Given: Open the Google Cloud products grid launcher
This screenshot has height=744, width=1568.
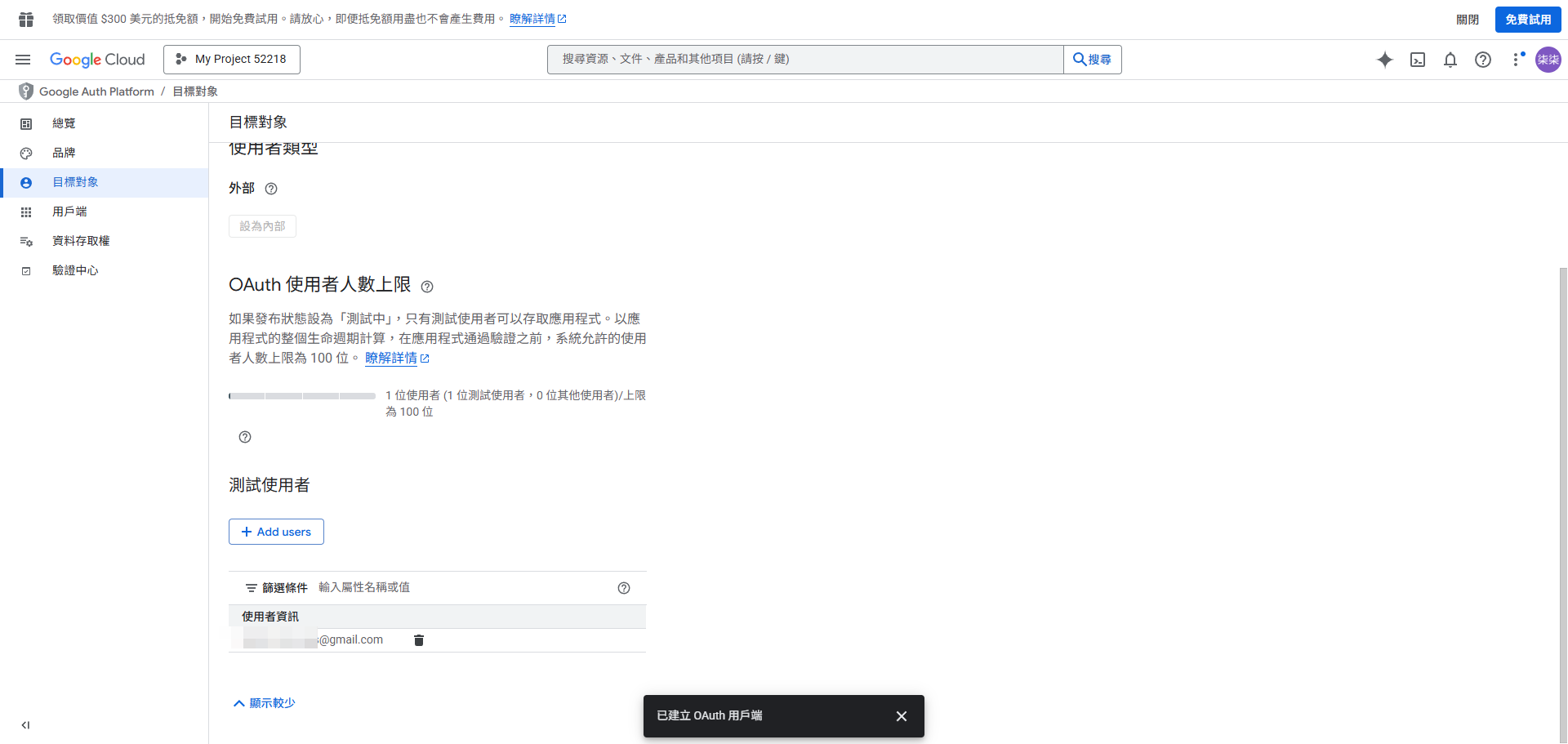Looking at the screenshot, I should [x=24, y=18].
